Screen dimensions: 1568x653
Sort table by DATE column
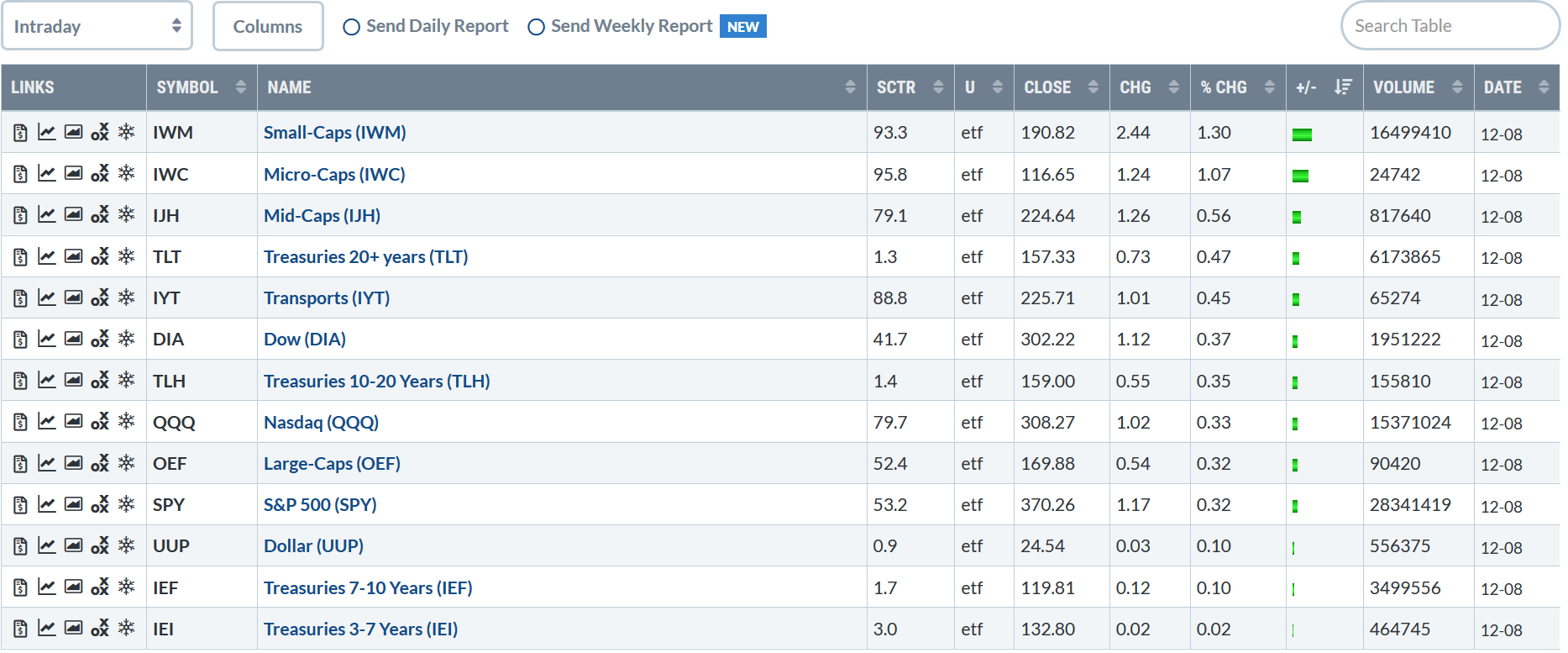(1517, 87)
